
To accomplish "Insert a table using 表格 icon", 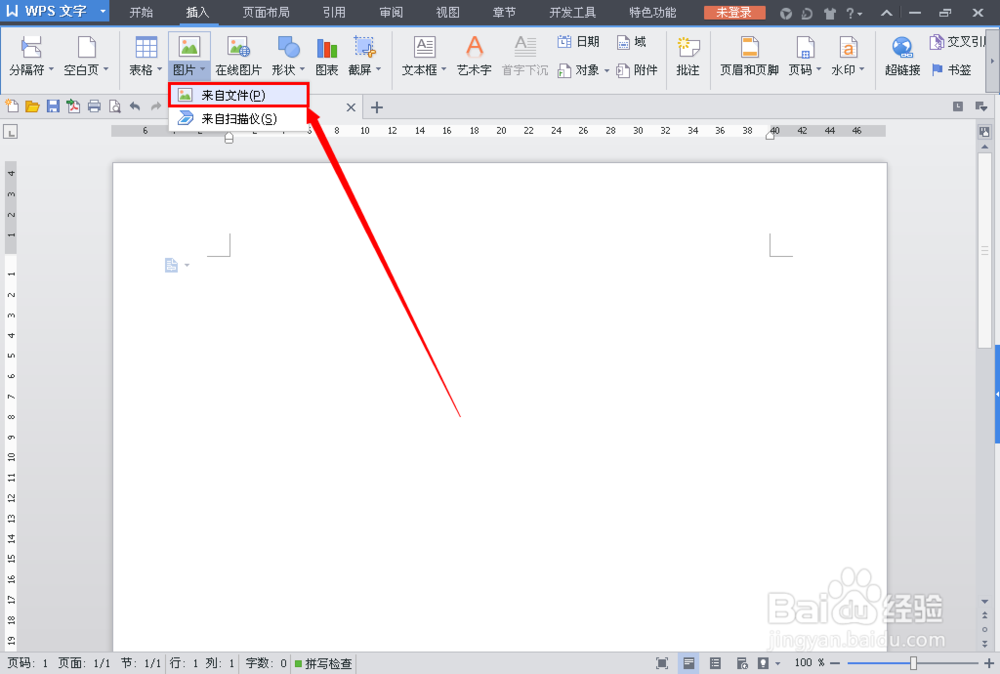I will [x=145, y=55].
